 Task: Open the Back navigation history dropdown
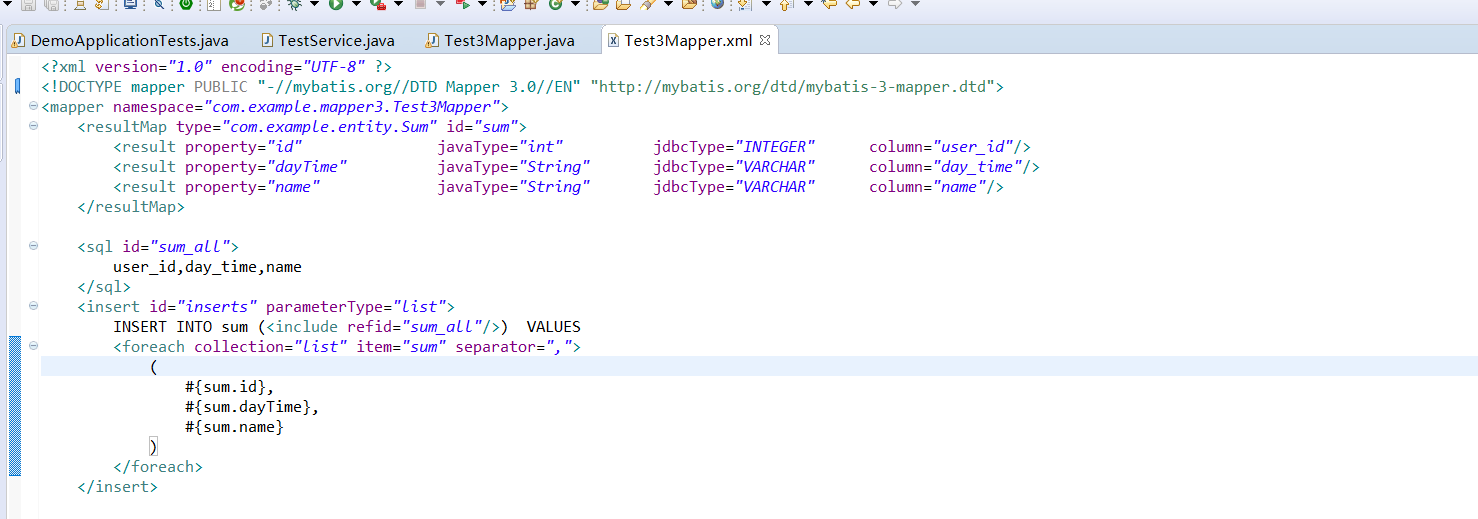tap(873, 3)
